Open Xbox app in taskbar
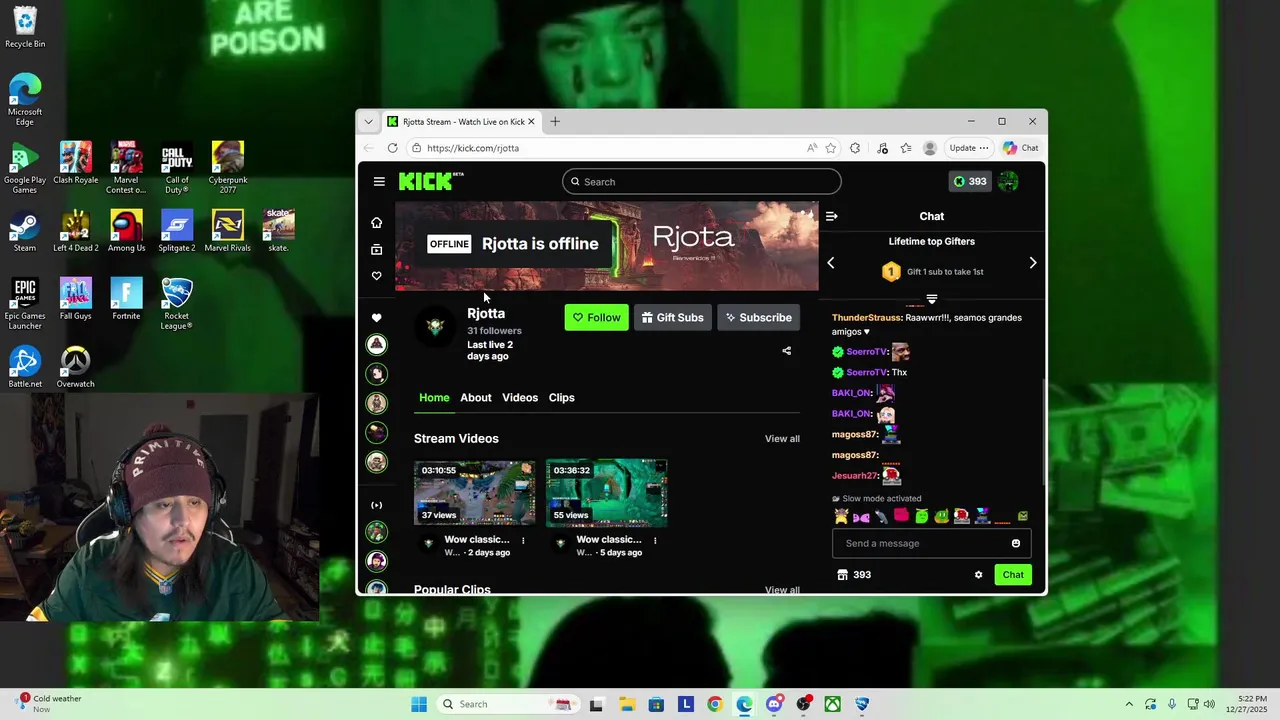The image size is (1280, 720). 832,704
